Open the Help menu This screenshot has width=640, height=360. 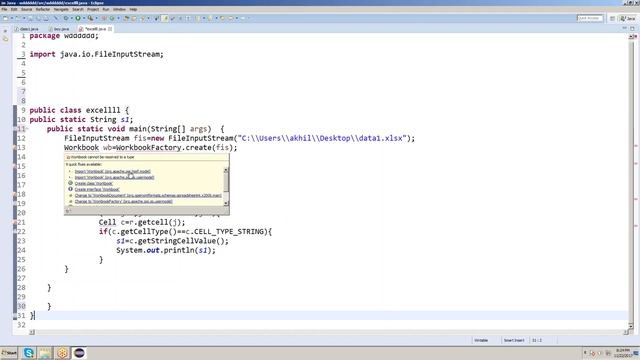(133, 9)
